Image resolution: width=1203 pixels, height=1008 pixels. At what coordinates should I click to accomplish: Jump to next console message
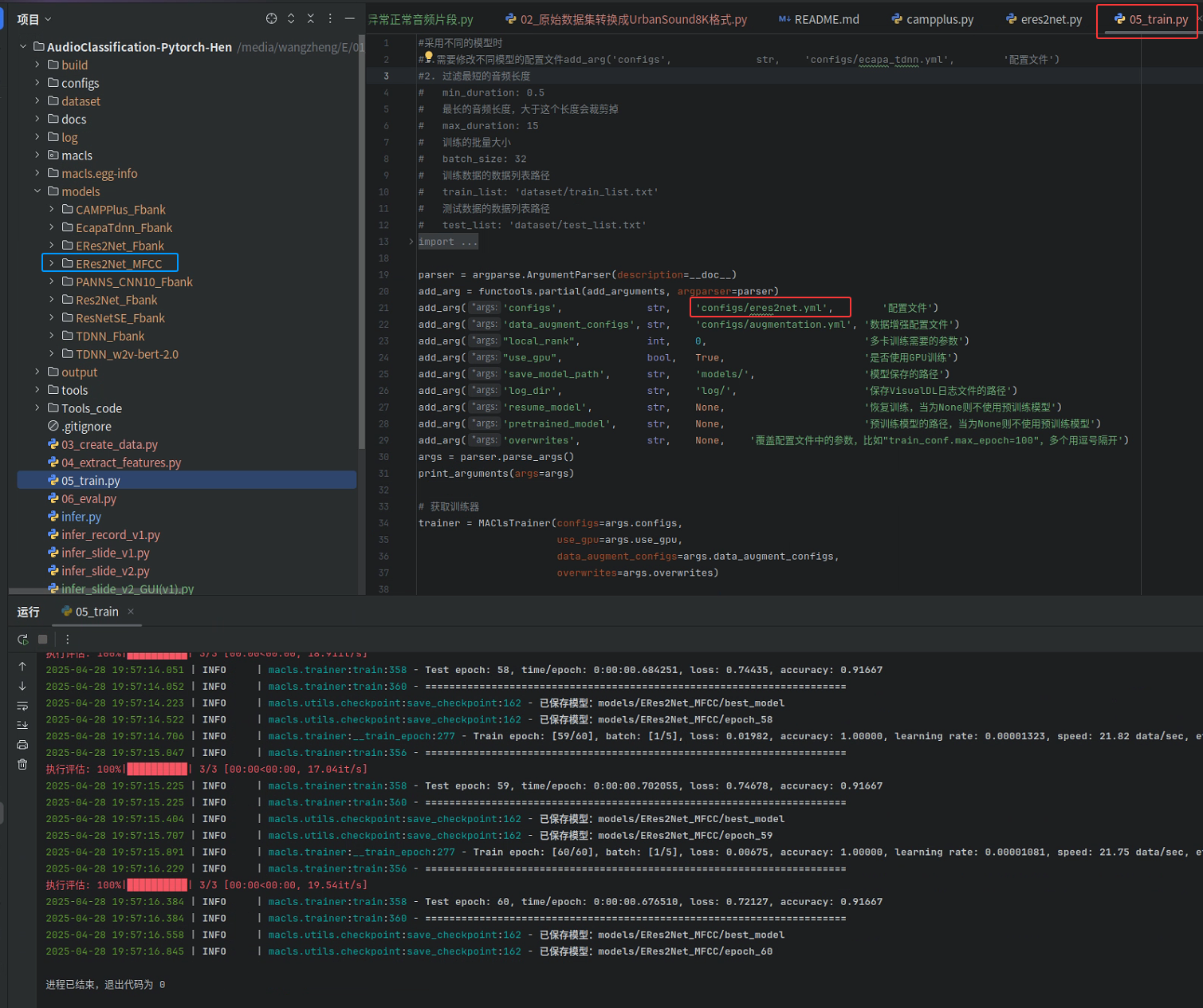click(x=23, y=687)
